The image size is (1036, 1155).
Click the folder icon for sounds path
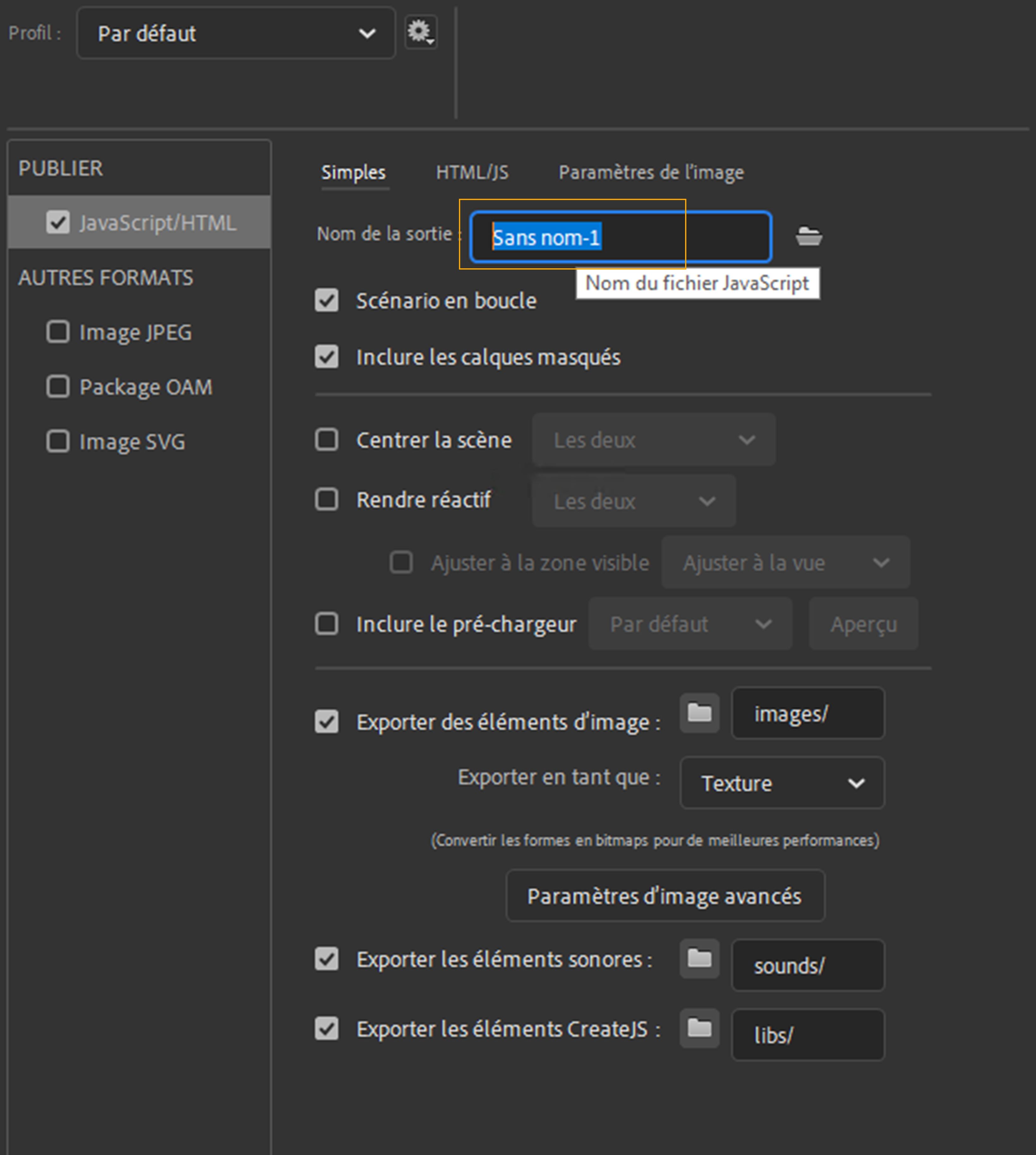pyautogui.click(x=700, y=958)
